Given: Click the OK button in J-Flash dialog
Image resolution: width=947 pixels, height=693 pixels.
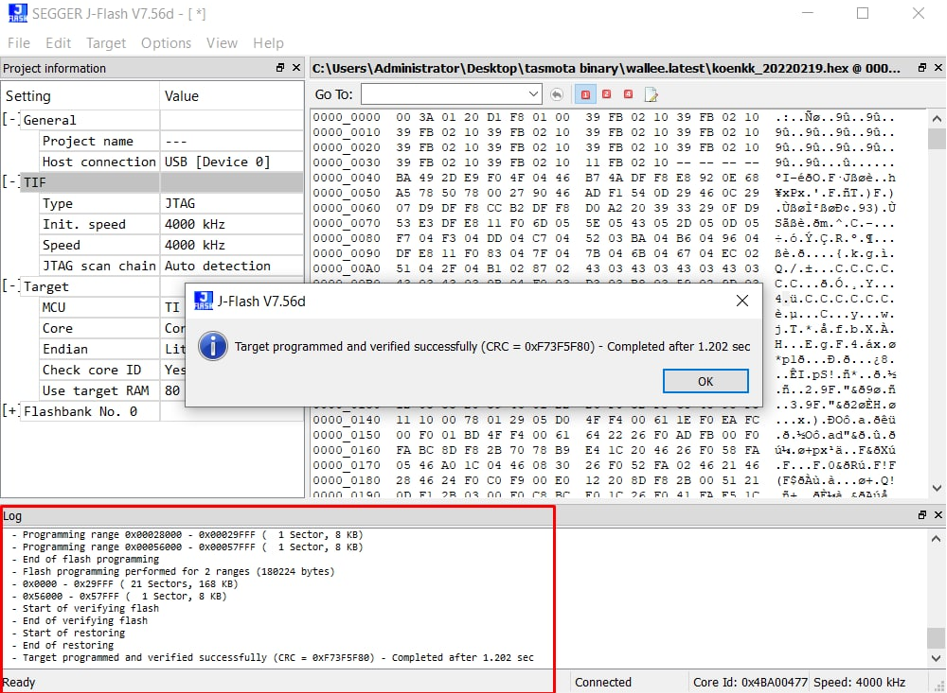Looking at the screenshot, I should pyautogui.click(x=705, y=381).
